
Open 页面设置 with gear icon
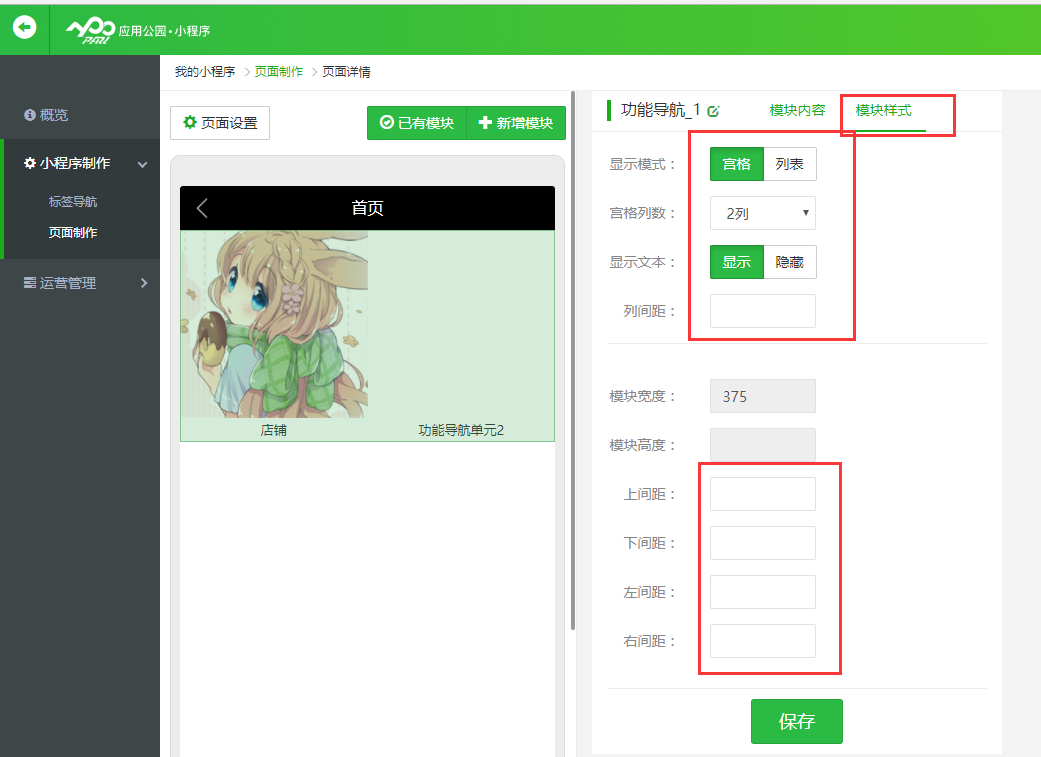(220, 123)
